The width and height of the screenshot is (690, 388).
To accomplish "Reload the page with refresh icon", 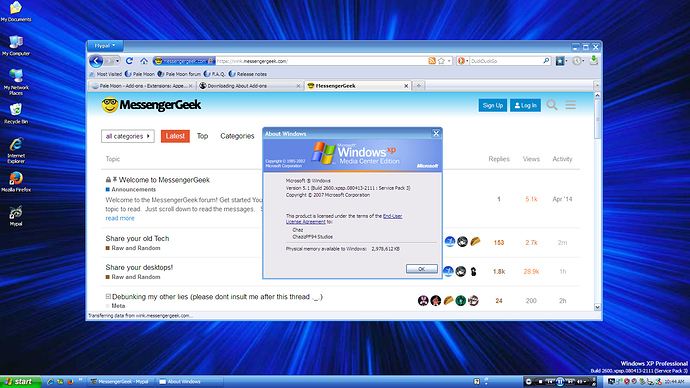I will [x=129, y=61].
